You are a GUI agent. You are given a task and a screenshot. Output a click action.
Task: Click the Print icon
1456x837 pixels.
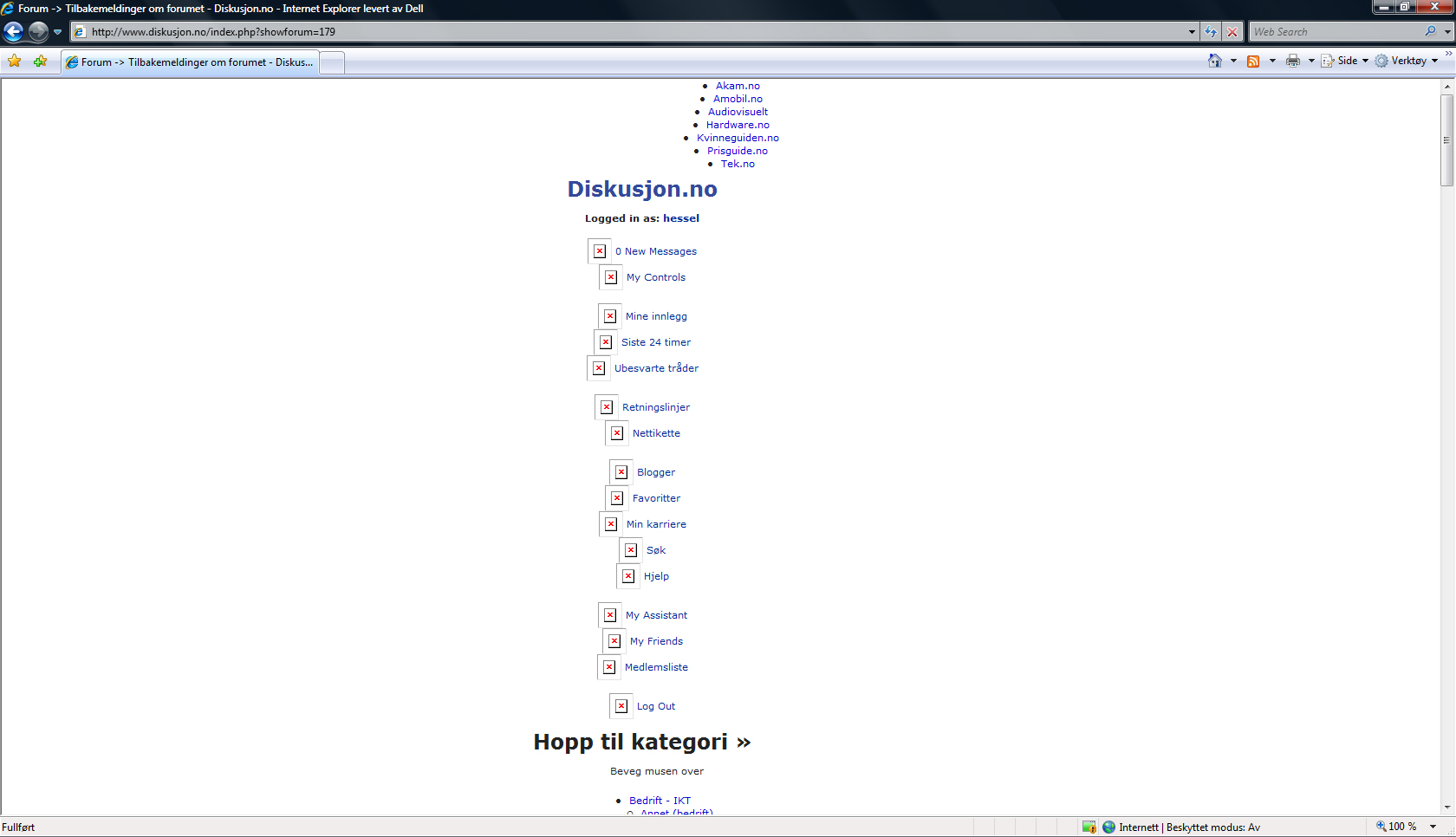click(x=1293, y=61)
